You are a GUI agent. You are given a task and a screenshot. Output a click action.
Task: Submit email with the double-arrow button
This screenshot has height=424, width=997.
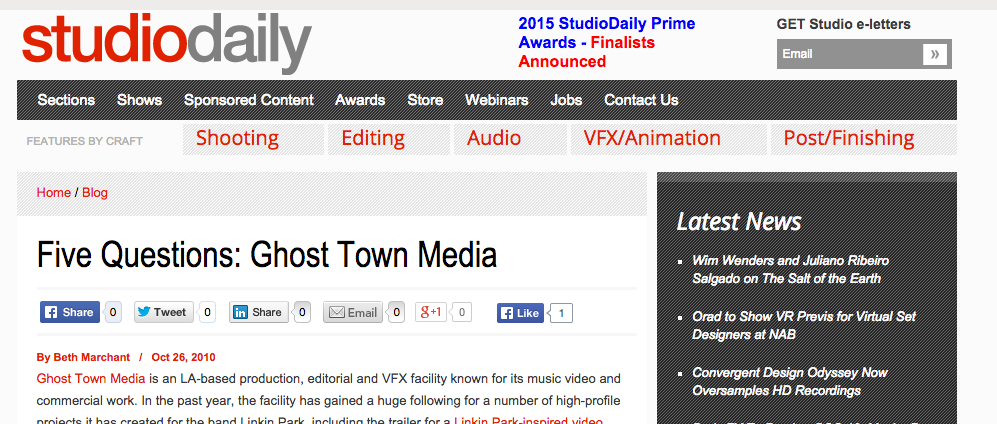pyautogui.click(x=935, y=54)
